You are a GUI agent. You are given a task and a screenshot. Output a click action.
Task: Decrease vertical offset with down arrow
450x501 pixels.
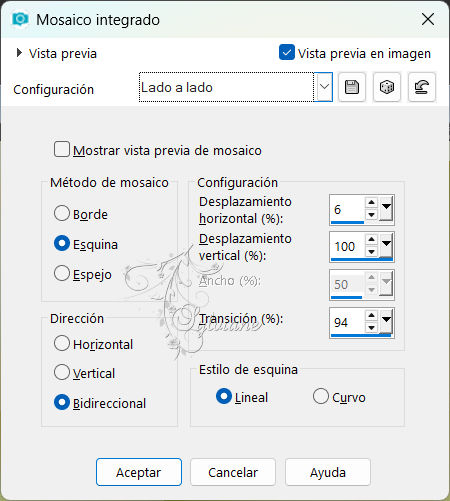point(371,252)
